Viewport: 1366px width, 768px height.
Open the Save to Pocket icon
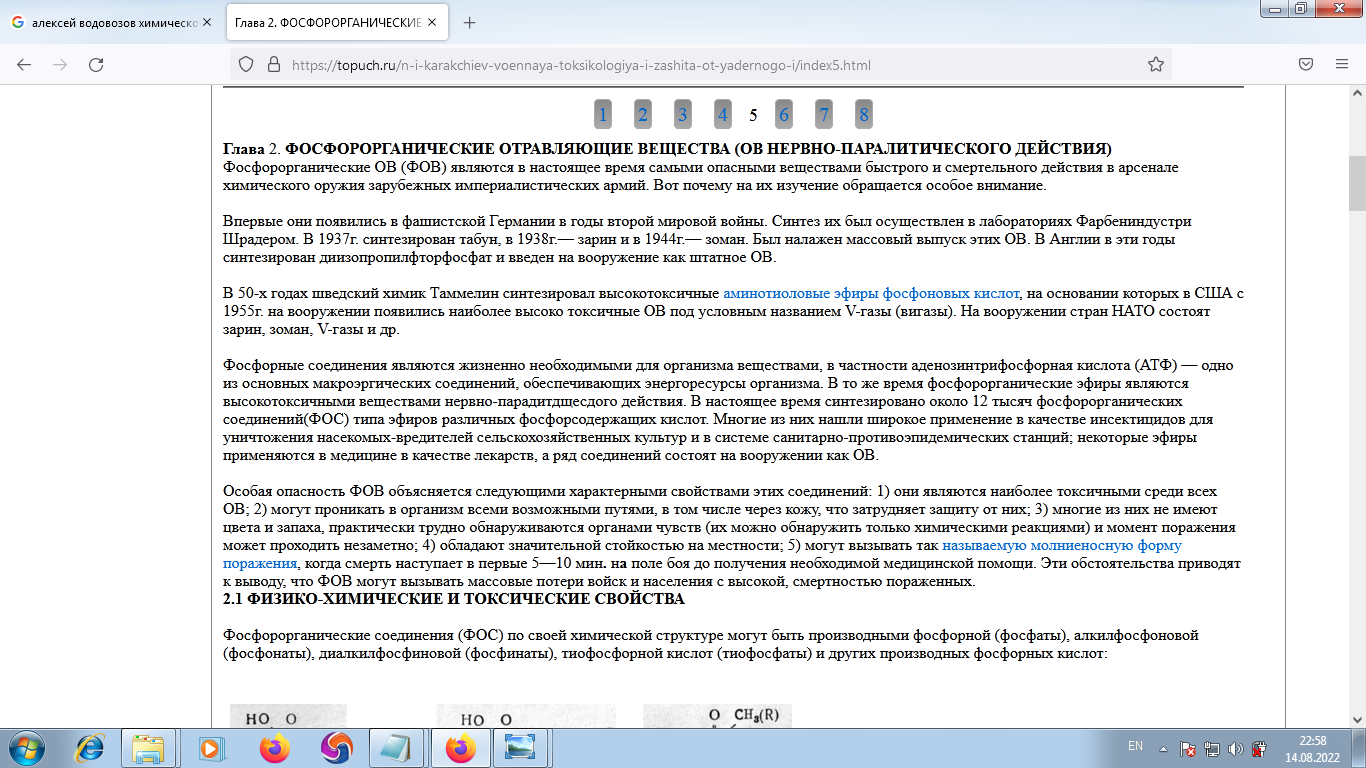tap(1306, 64)
